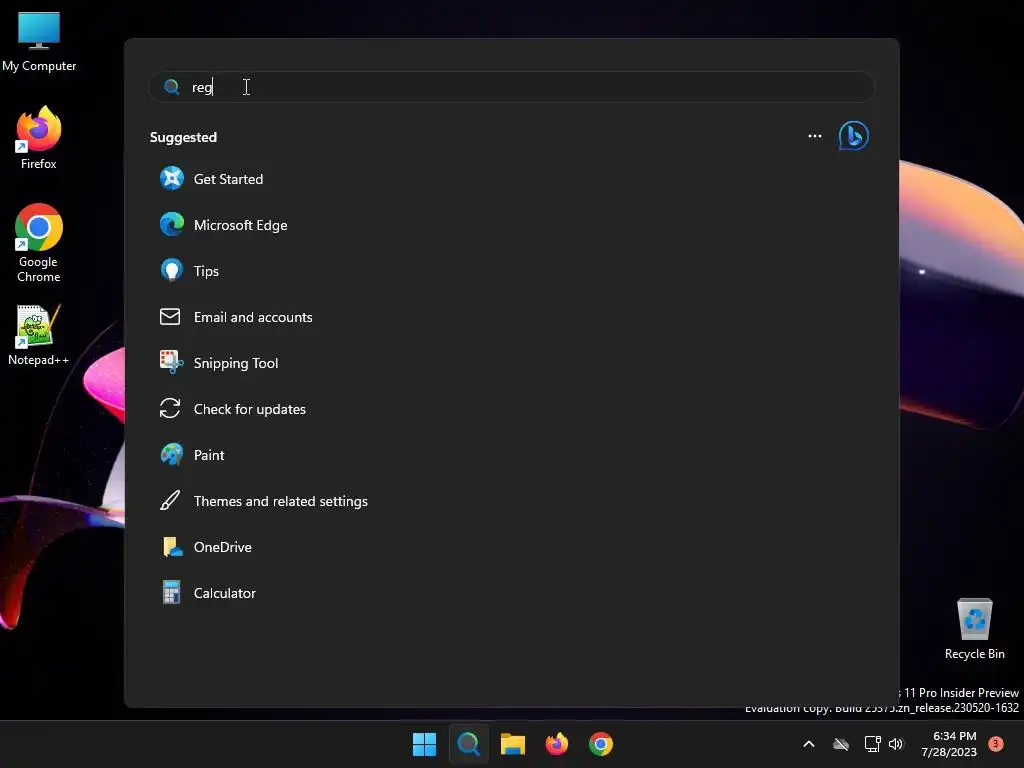Open File Explorer from the taskbar
Viewport: 1024px width, 768px height.
[x=513, y=744]
